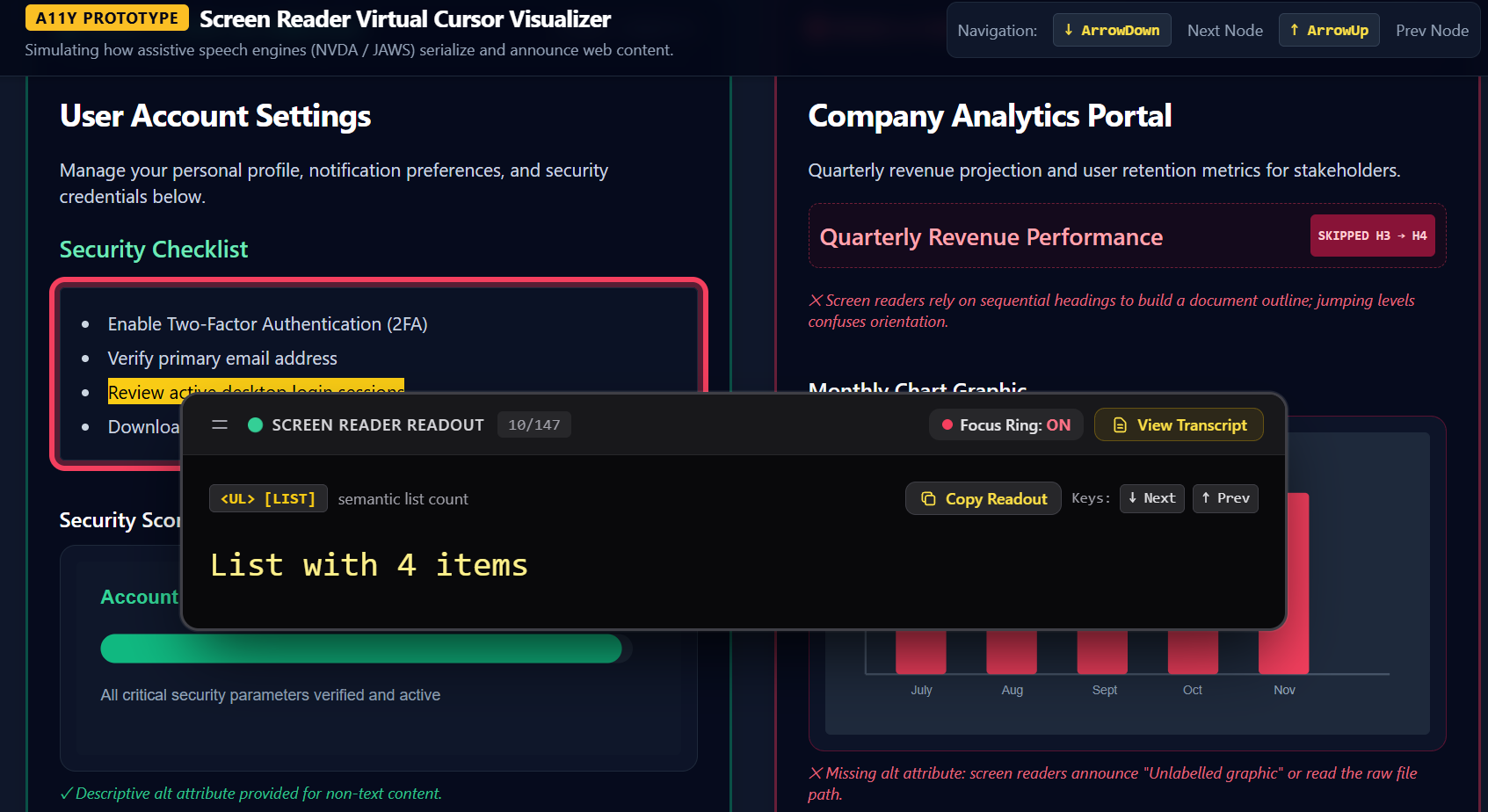Click the ArrowDown key in navigation bar
Image resolution: width=1488 pixels, height=812 pixels.
pyautogui.click(x=1112, y=31)
